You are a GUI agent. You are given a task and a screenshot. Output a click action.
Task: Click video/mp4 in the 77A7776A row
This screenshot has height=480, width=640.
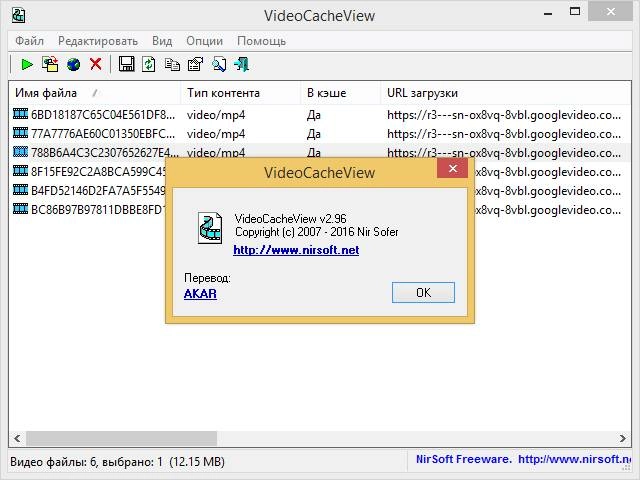tap(216, 134)
